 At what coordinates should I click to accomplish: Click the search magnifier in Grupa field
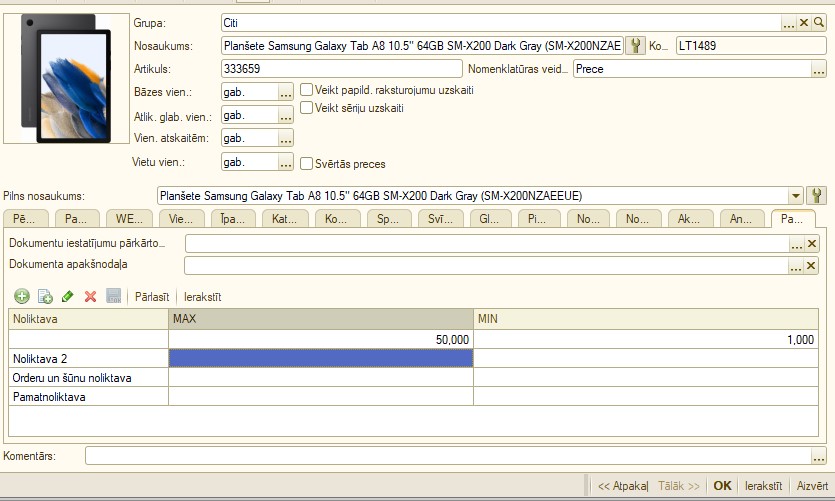pyautogui.click(x=819, y=22)
